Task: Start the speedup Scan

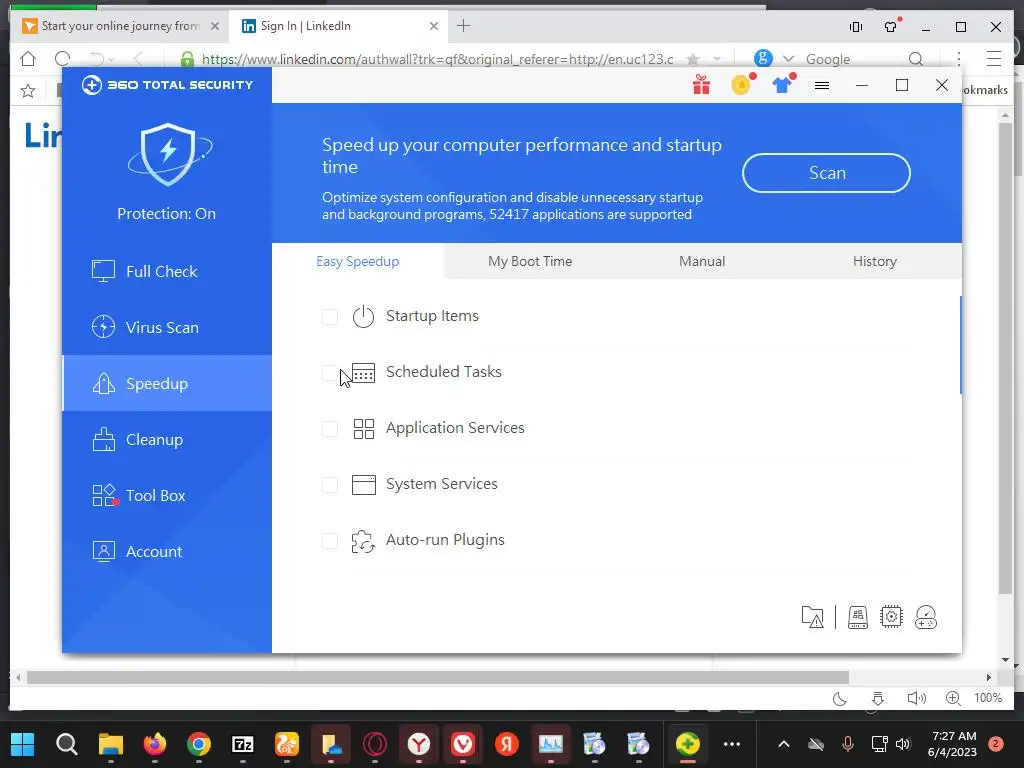Action: 826,173
